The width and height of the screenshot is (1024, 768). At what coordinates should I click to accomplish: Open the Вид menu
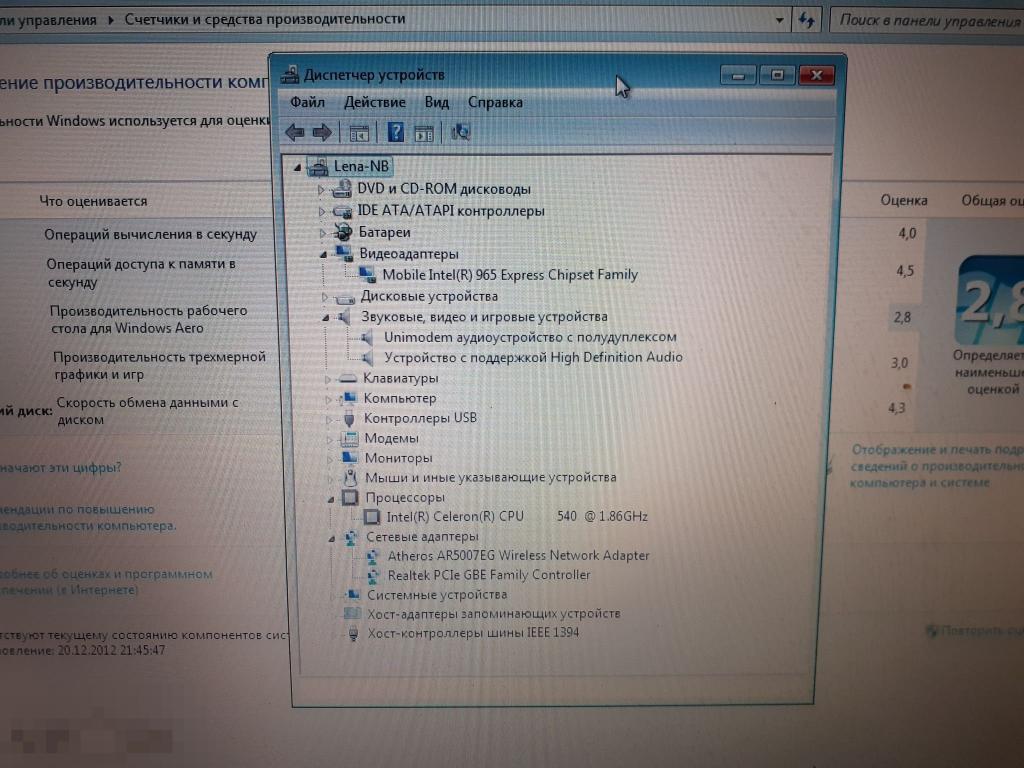tap(437, 103)
